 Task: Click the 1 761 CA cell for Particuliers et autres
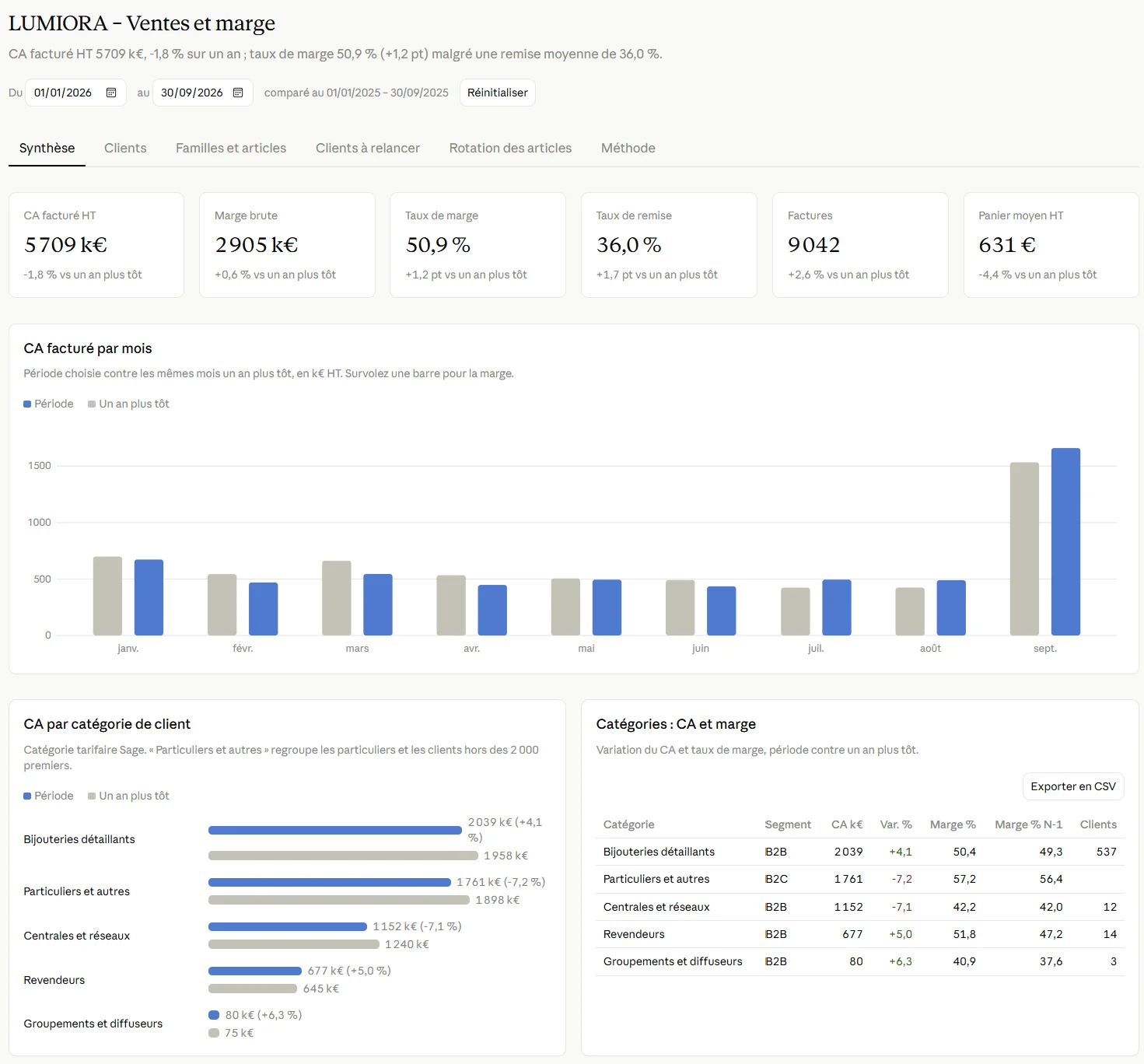tap(848, 879)
